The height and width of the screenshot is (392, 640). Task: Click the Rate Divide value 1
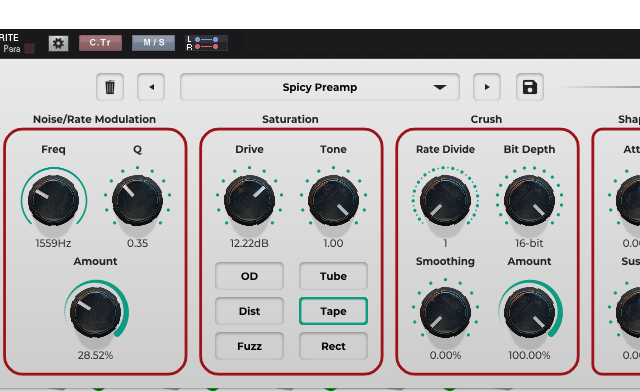pos(445,243)
